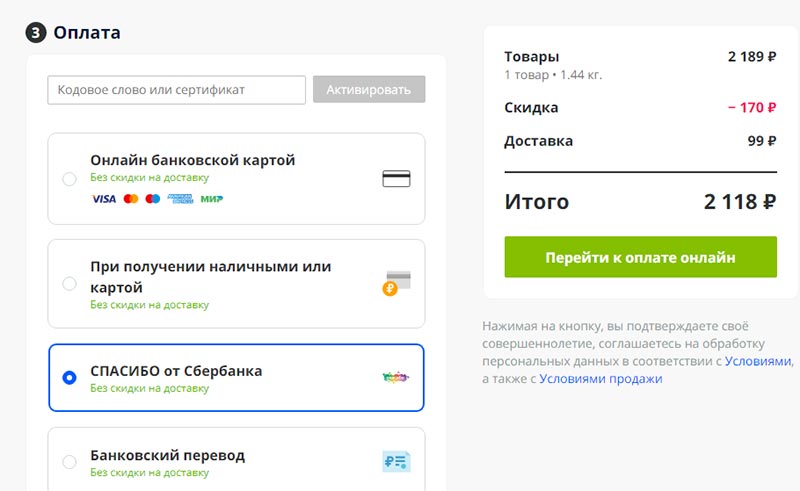Select При получении наличными radio button
Screen dimensions: 800x491
tap(69, 284)
